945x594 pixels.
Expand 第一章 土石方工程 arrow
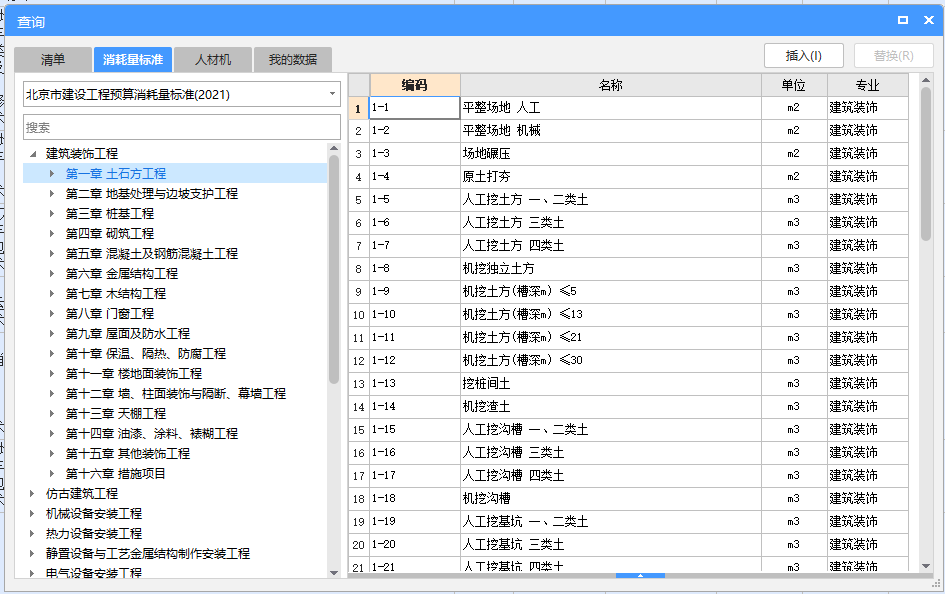pos(52,174)
